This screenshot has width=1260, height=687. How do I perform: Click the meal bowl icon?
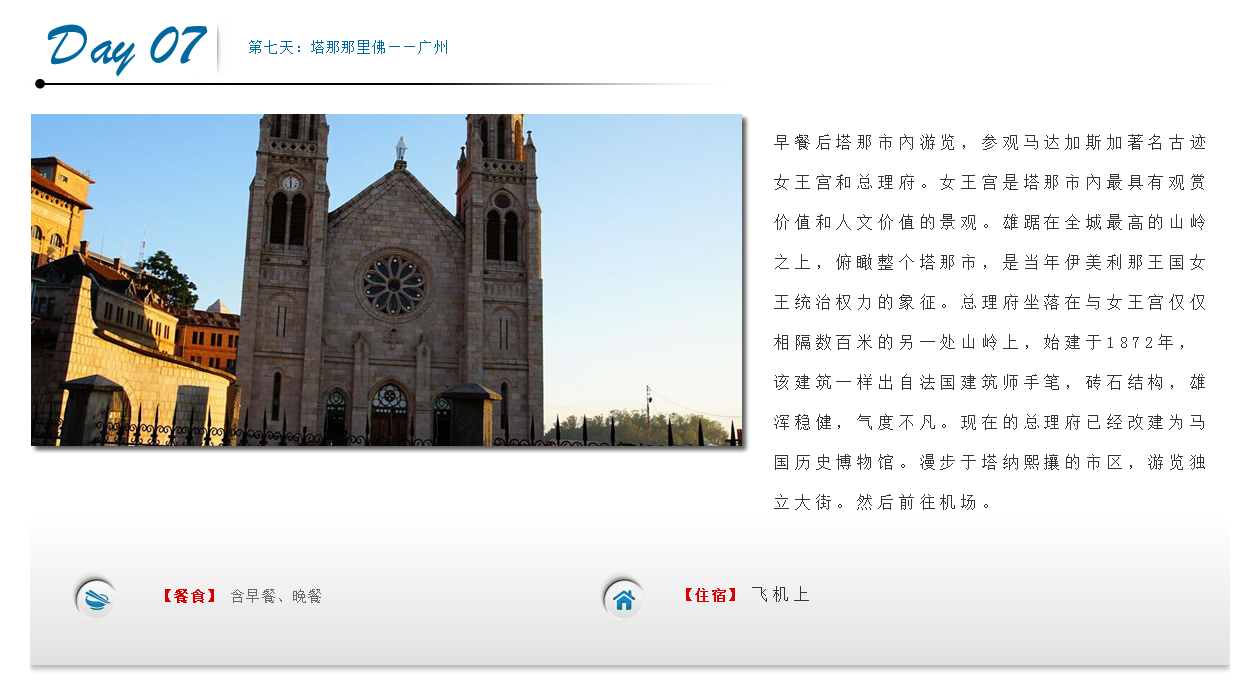(x=96, y=599)
